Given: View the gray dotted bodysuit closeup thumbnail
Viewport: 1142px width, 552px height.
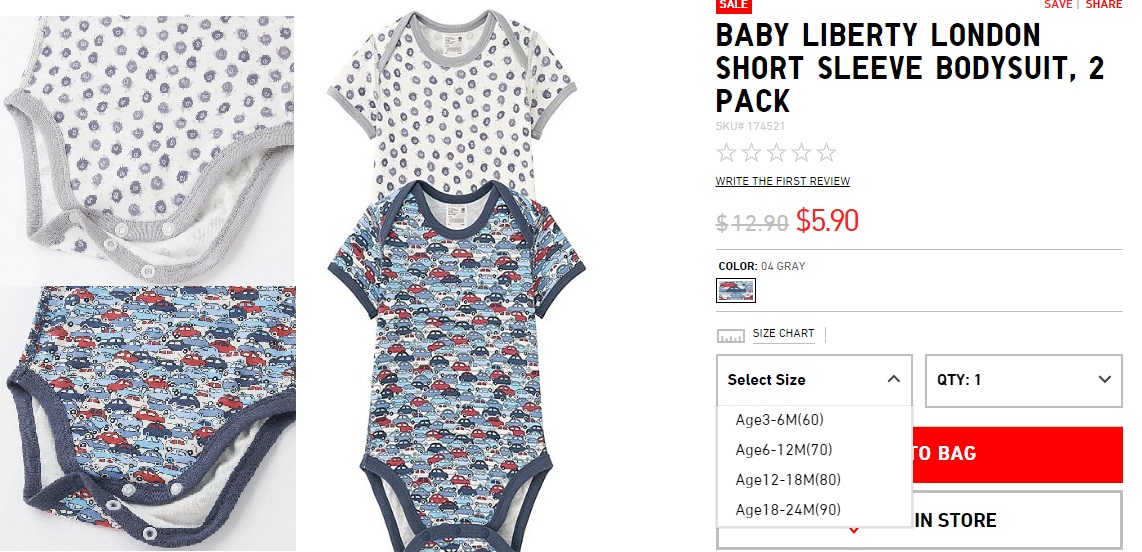Looking at the screenshot, I should [x=148, y=149].
